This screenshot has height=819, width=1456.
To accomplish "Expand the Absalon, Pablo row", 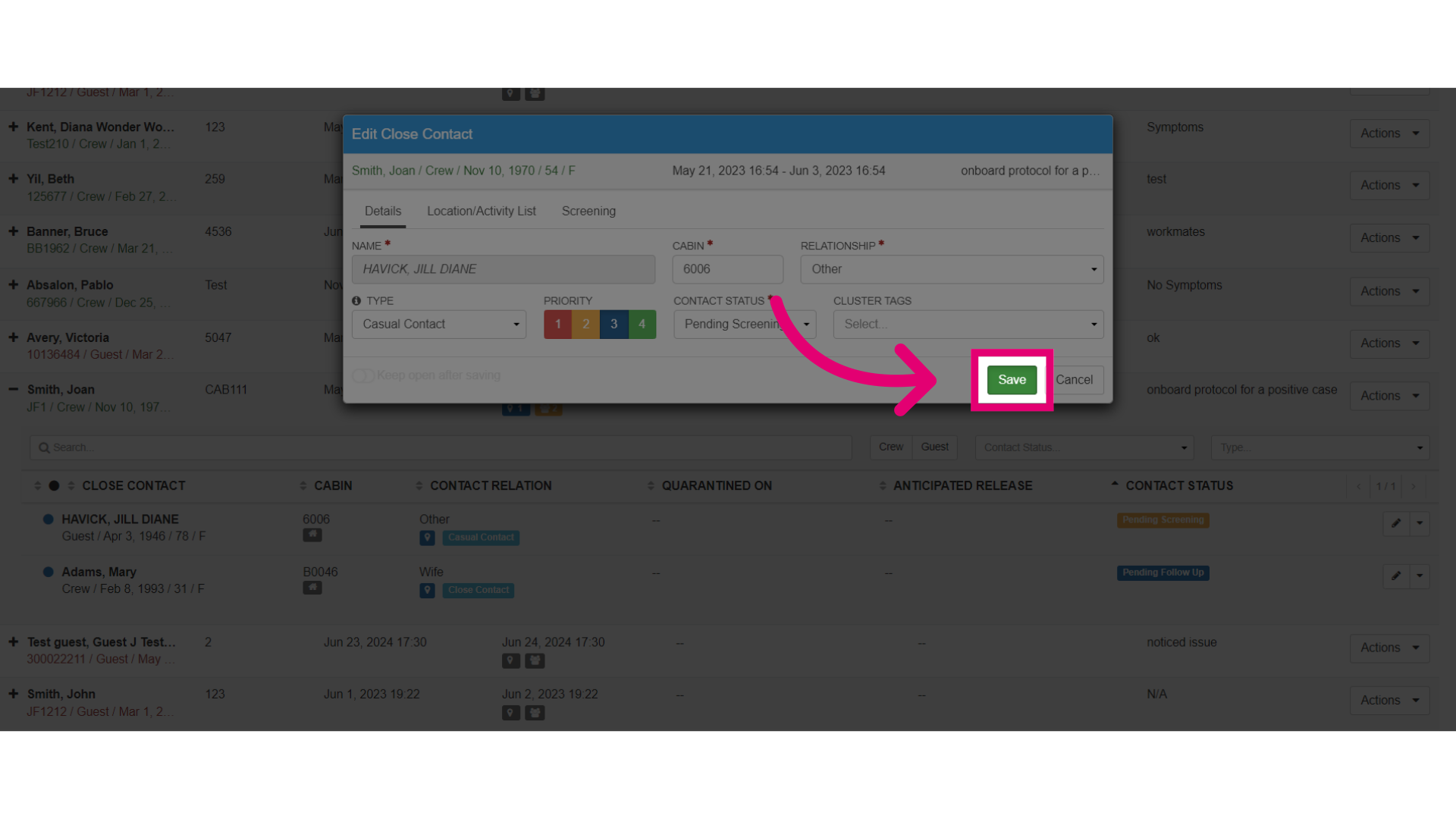I will [x=13, y=285].
